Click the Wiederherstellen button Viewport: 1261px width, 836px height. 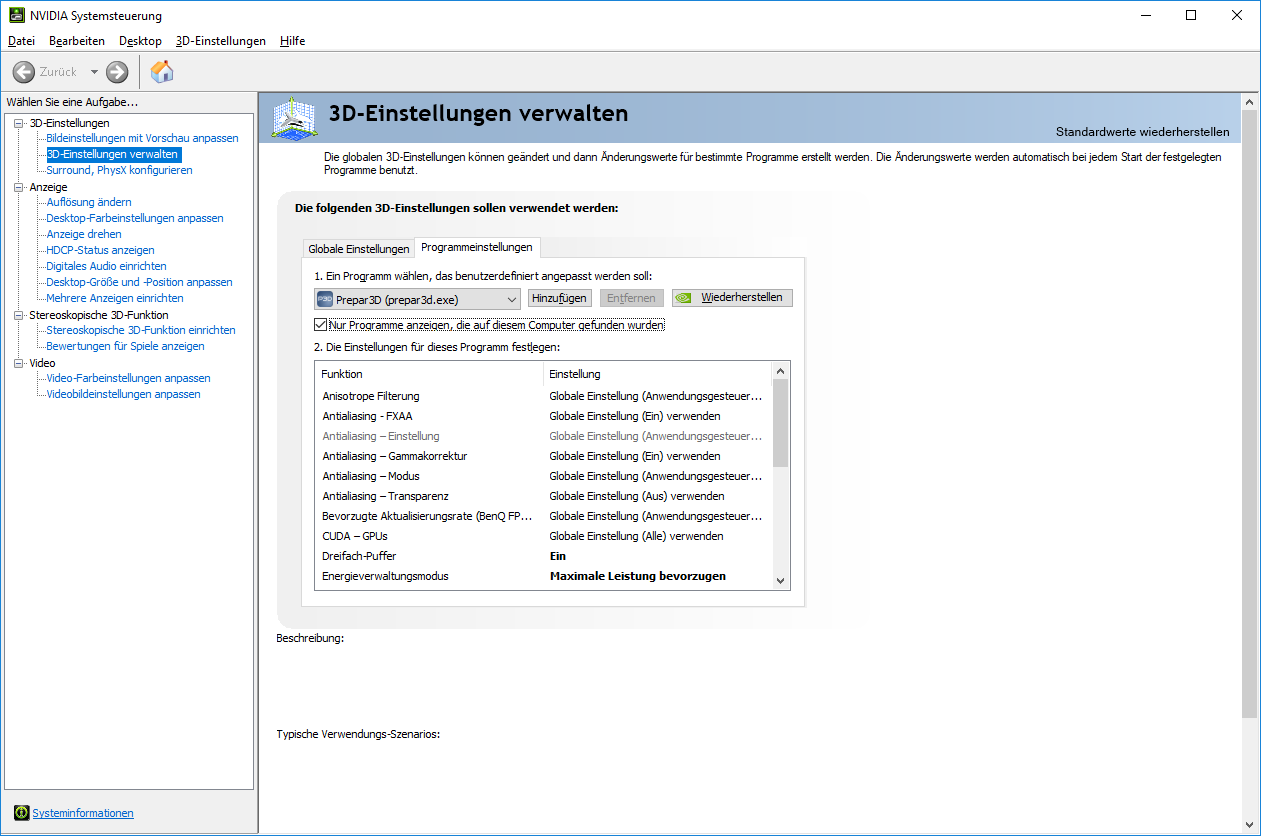(732, 298)
